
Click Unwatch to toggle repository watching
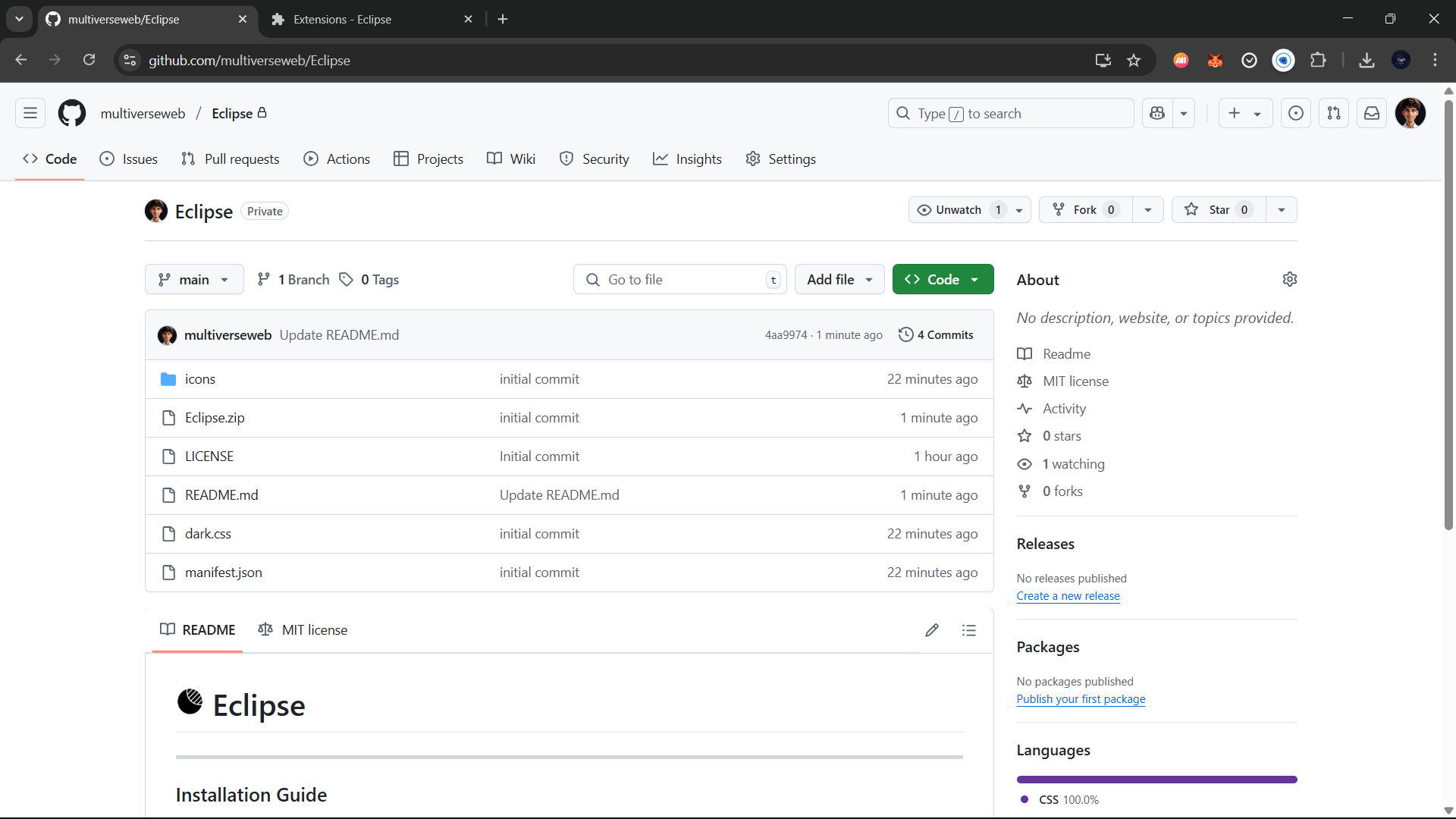959,210
